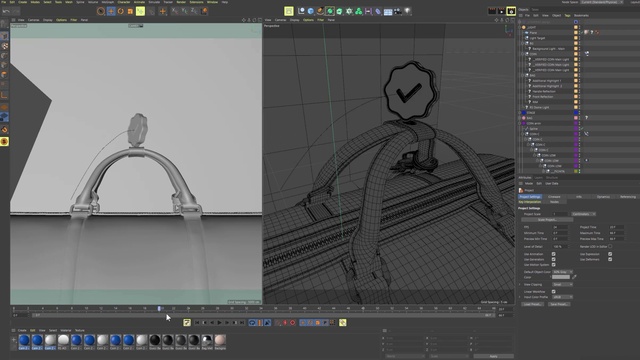The height and width of the screenshot is (360, 640).
Task: Click the yellow Null object icon
Action: pyautogui.click(x=289, y=11)
